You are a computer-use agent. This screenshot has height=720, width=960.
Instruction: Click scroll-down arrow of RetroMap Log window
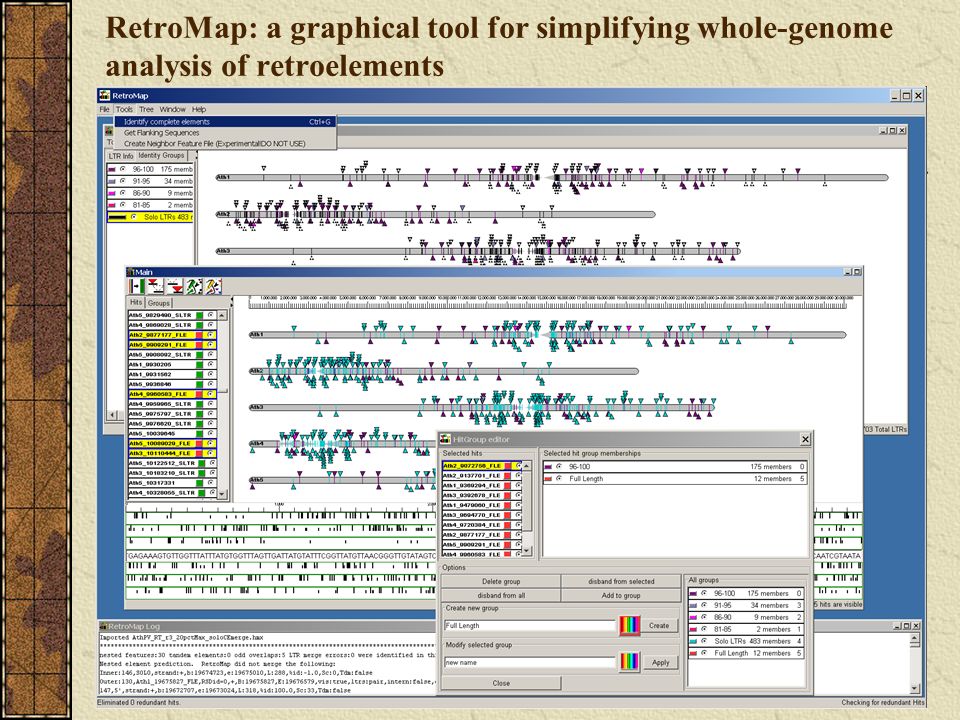coord(914,689)
